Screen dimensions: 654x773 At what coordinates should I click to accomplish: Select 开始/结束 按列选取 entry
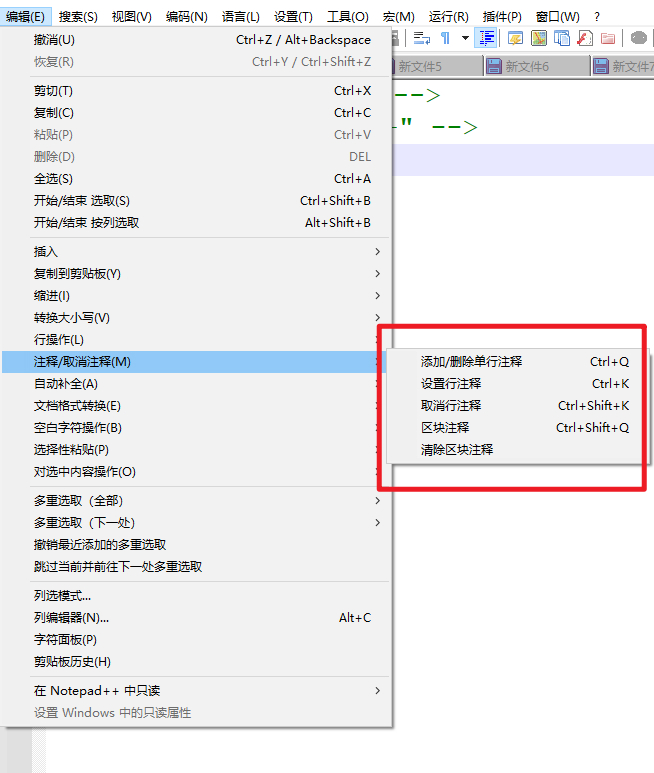196,223
